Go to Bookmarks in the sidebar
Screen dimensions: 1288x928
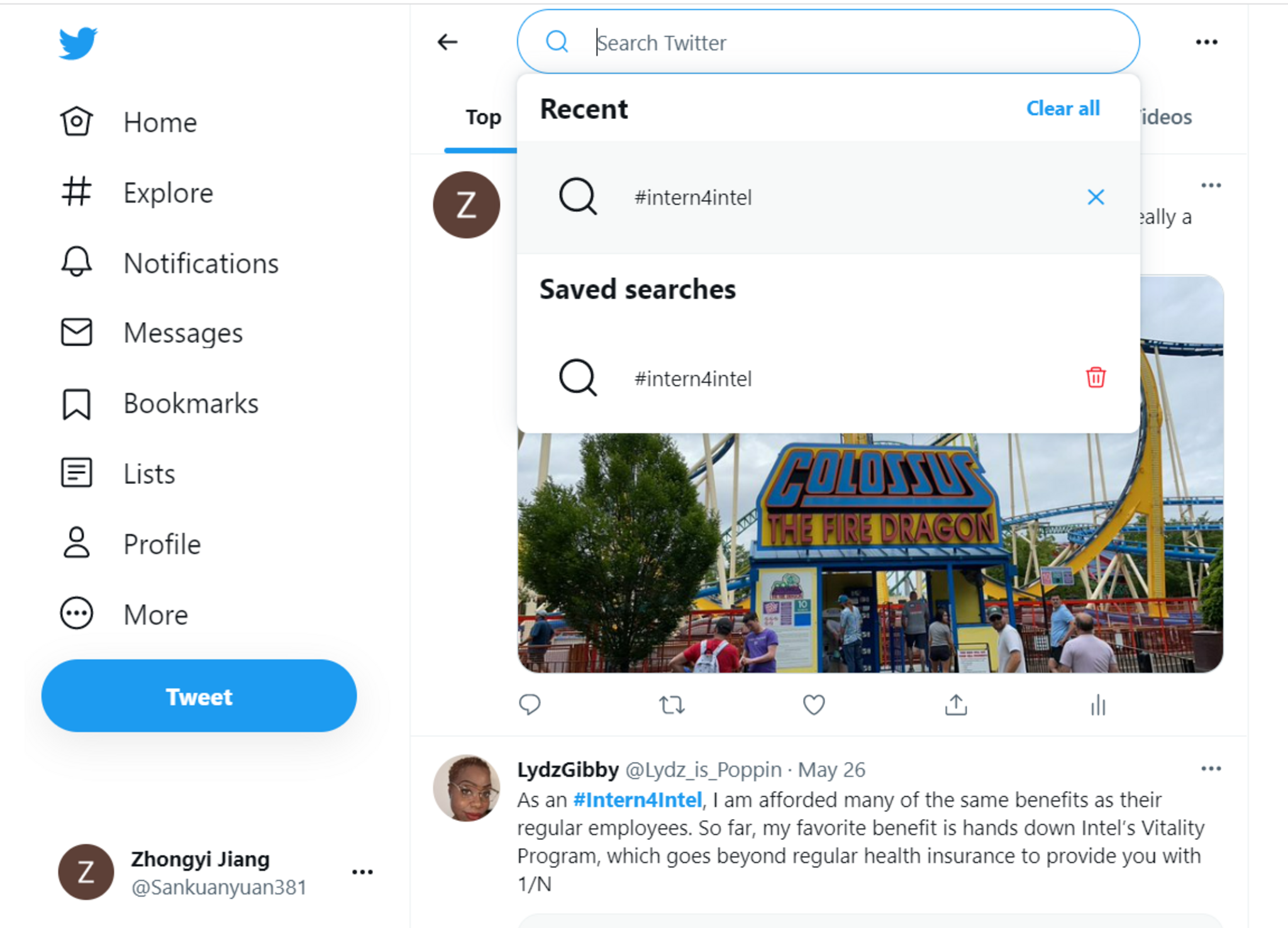coord(191,403)
